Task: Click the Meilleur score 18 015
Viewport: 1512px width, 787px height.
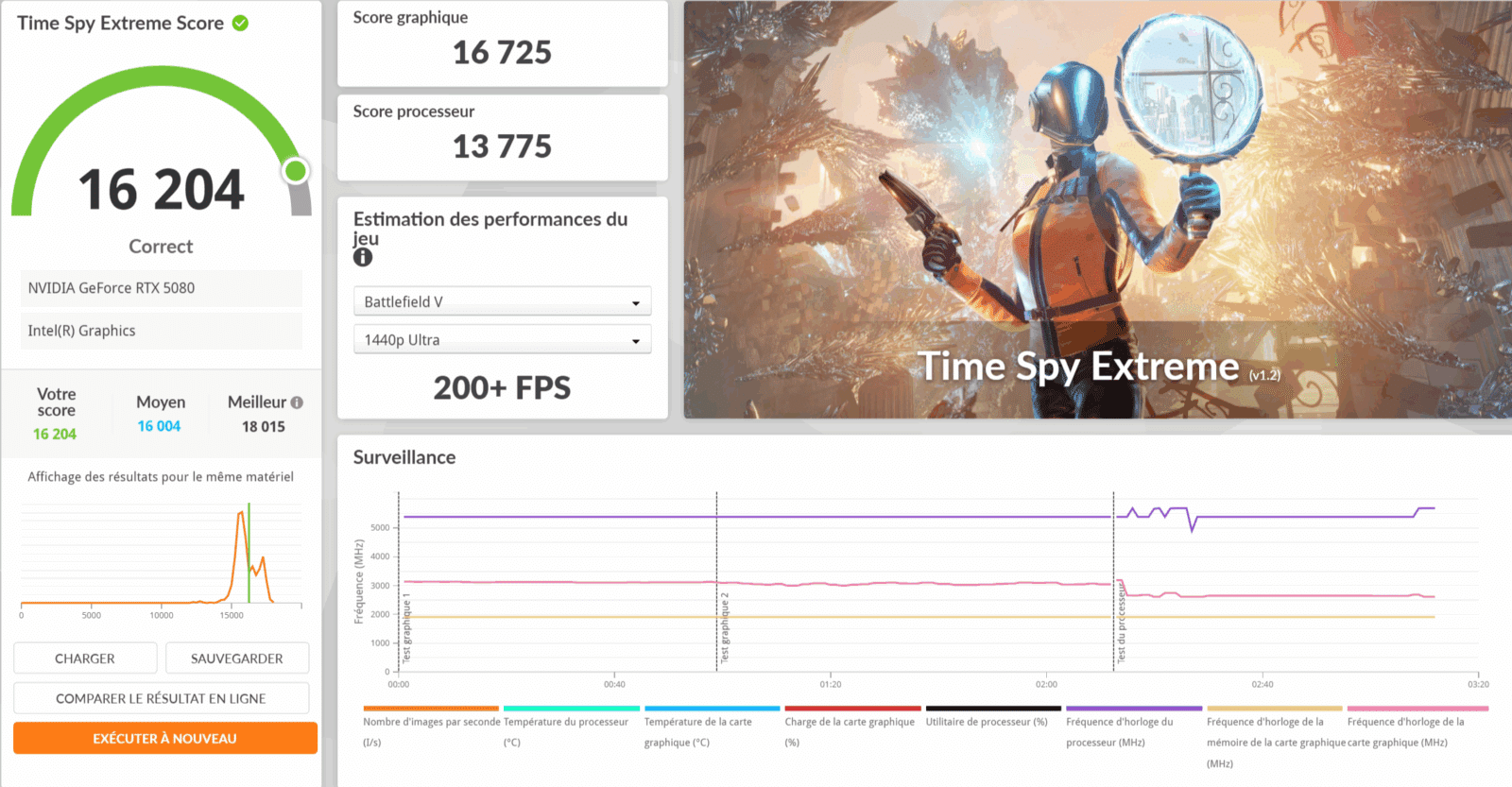Action: coord(264,426)
